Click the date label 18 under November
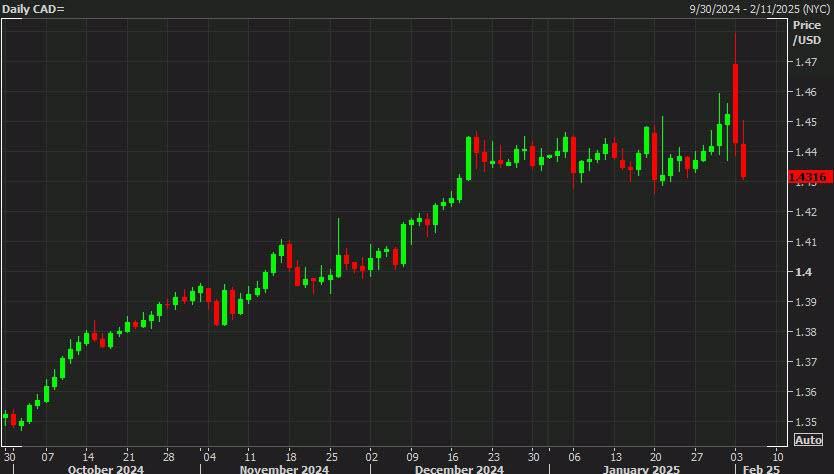This screenshot has height=474, width=834. tap(291, 456)
